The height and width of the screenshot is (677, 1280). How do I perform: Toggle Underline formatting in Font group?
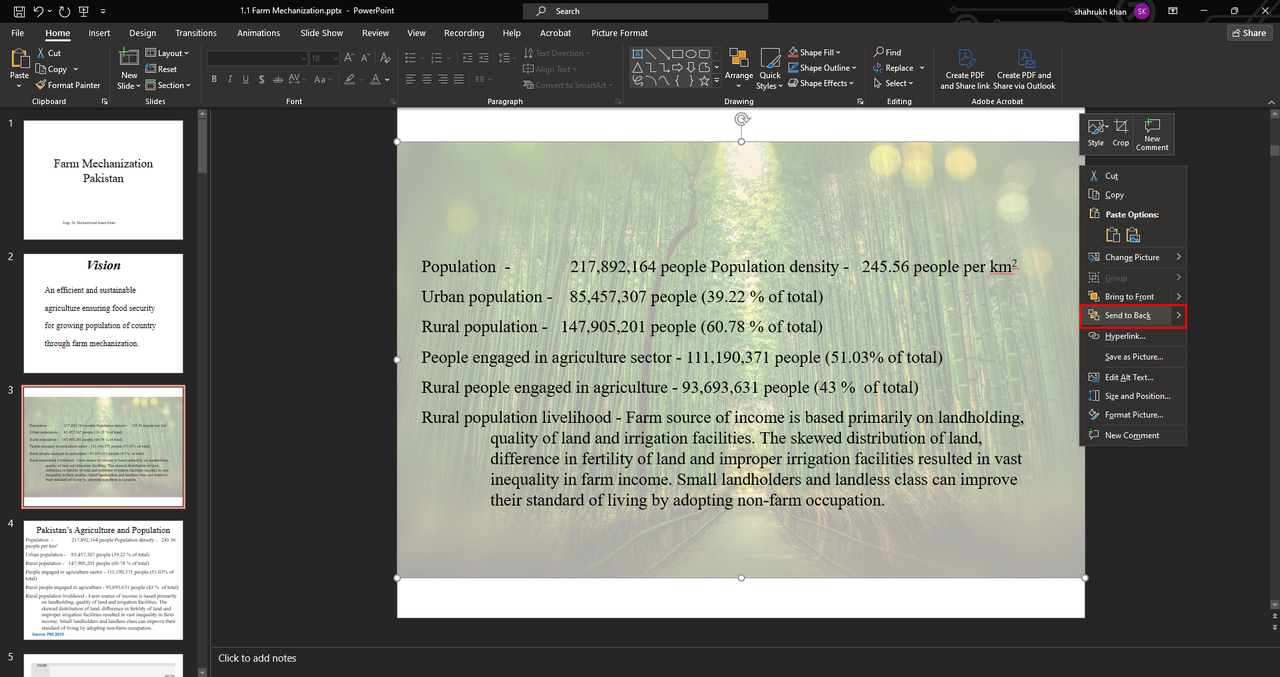point(245,79)
